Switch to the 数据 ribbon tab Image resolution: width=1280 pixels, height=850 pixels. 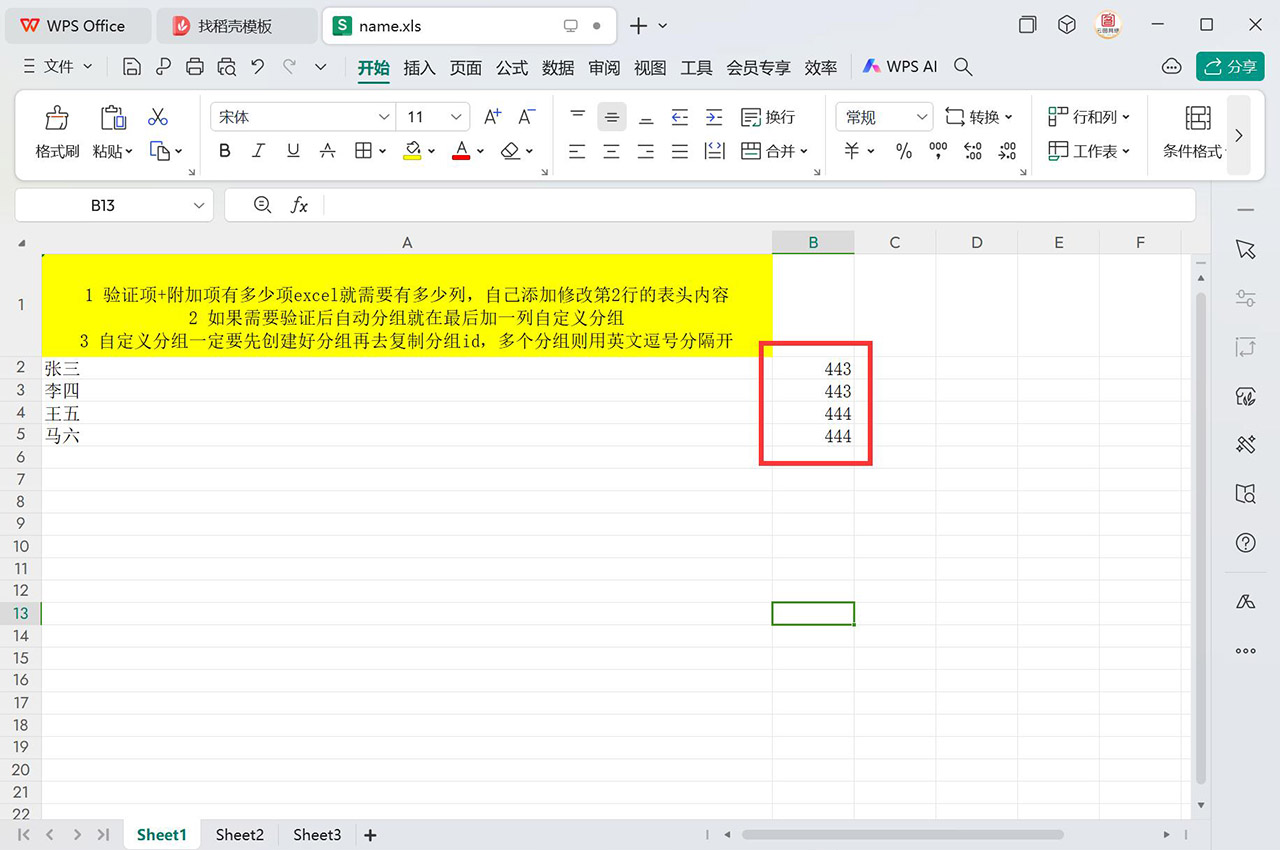coord(558,68)
